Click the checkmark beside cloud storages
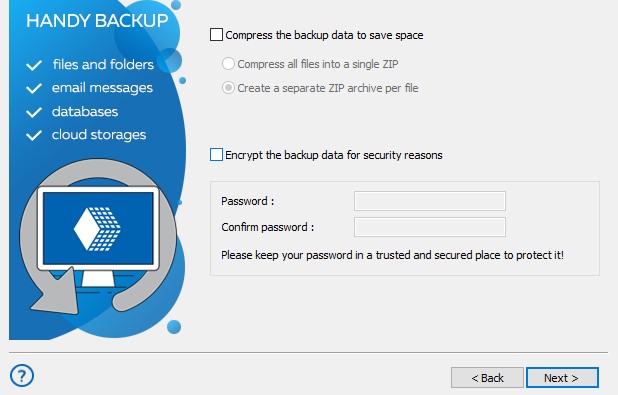Image resolution: width=618 pixels, height=395 pixels. coord(34,135)
